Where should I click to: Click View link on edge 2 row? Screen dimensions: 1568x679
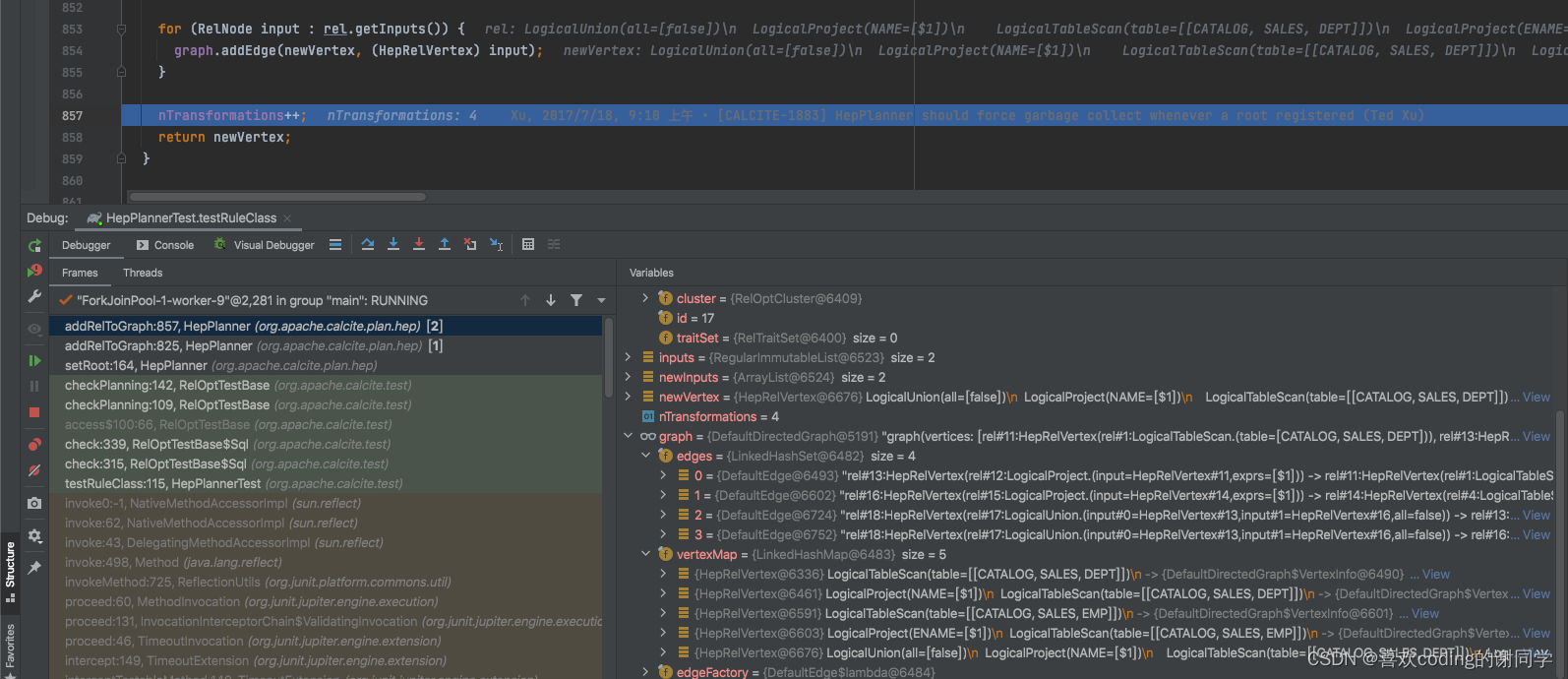pos(1537,515)
